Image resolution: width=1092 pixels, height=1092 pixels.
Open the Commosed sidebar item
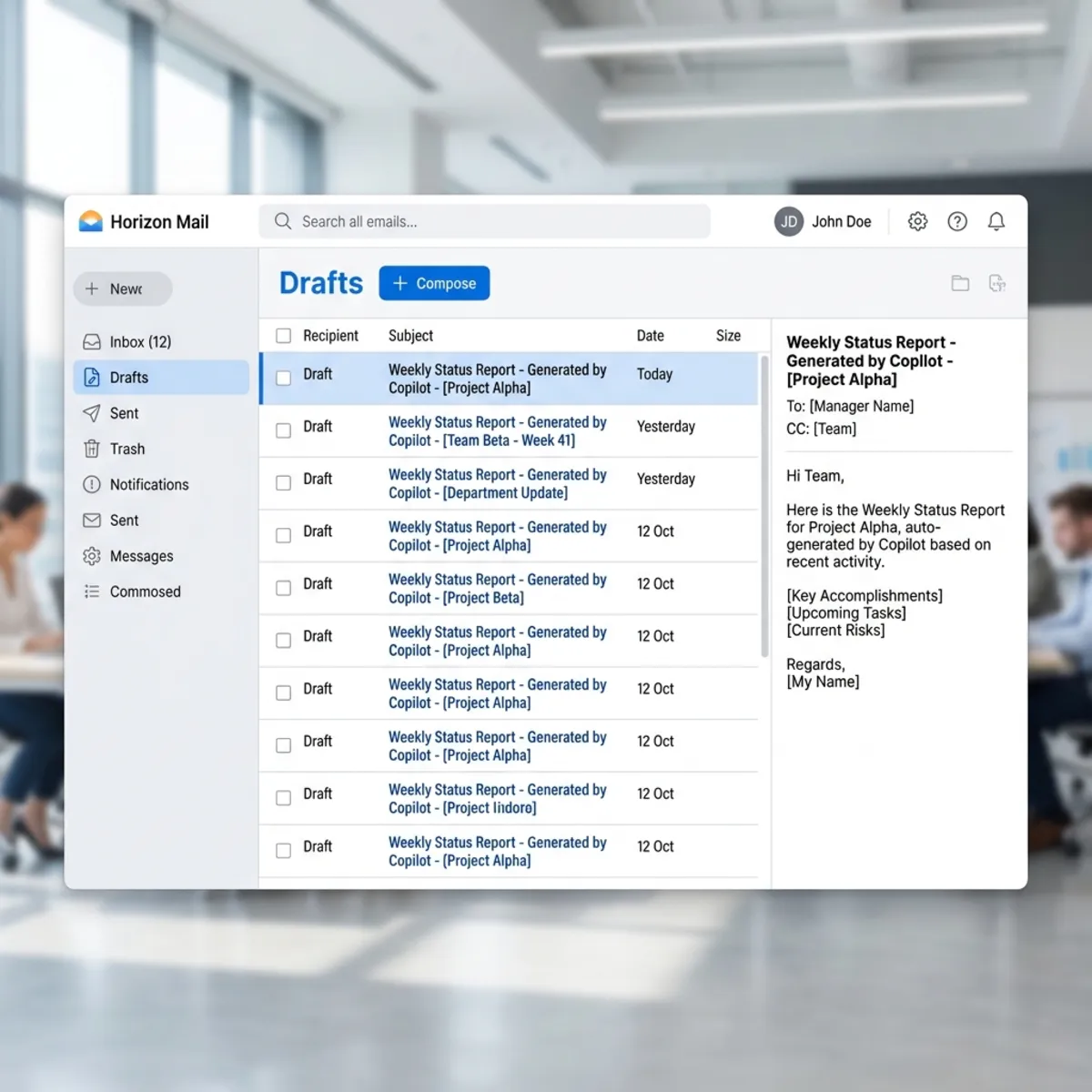click(x=161, y=591)
